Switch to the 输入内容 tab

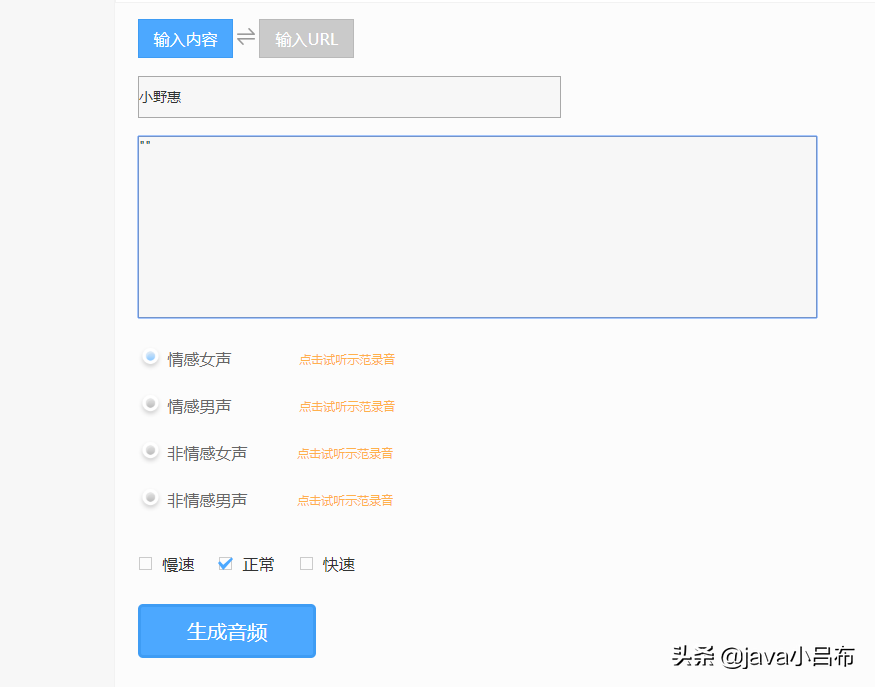(x=185, y=39)
